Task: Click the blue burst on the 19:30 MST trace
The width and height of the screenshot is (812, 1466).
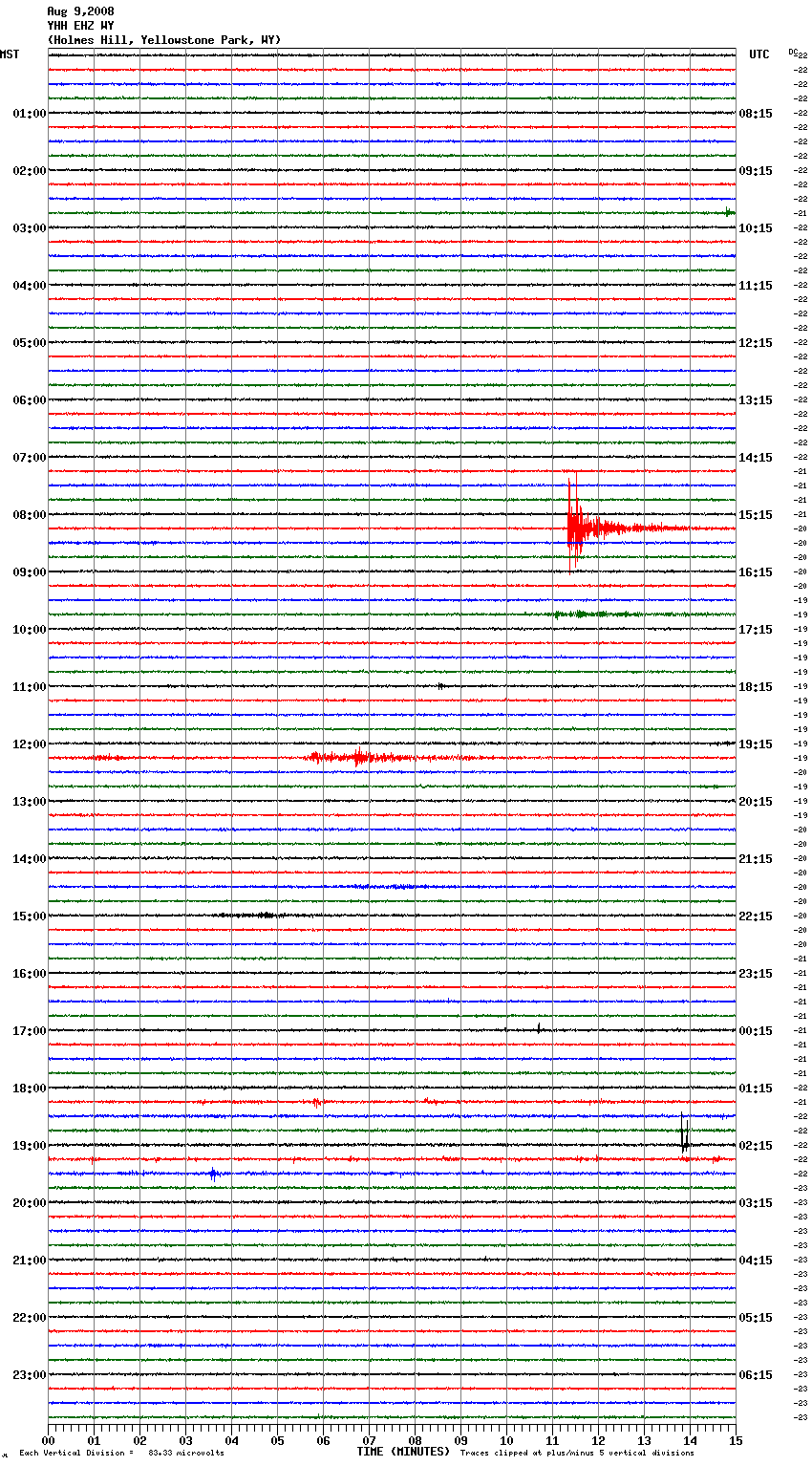Action: point(213,1174)
